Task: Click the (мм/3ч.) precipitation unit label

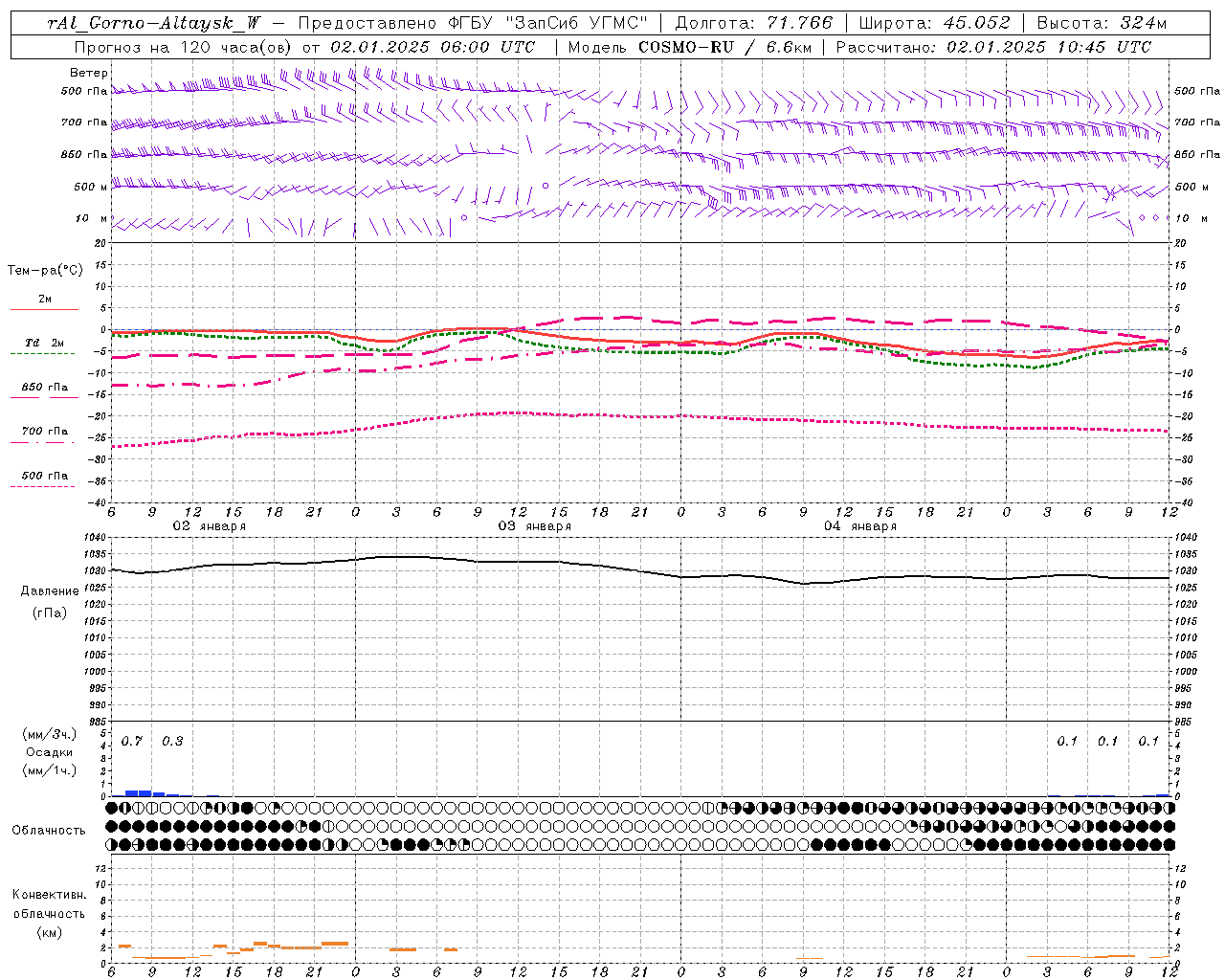Action: (x=50, y=735)
